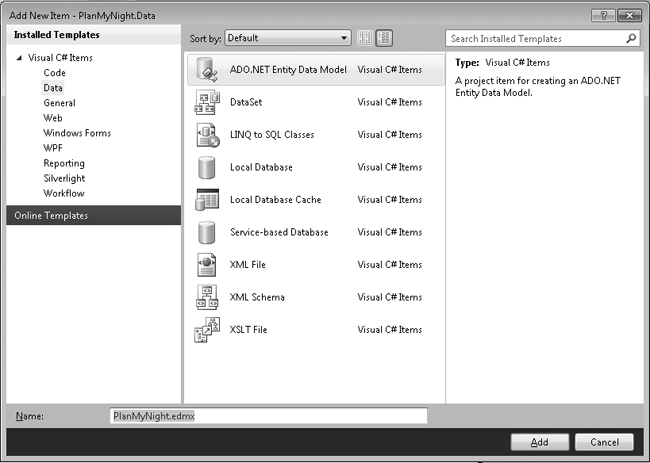Viewport: 650px width, 463px height.
Task: Select the Data category
Action: (53, 88)
